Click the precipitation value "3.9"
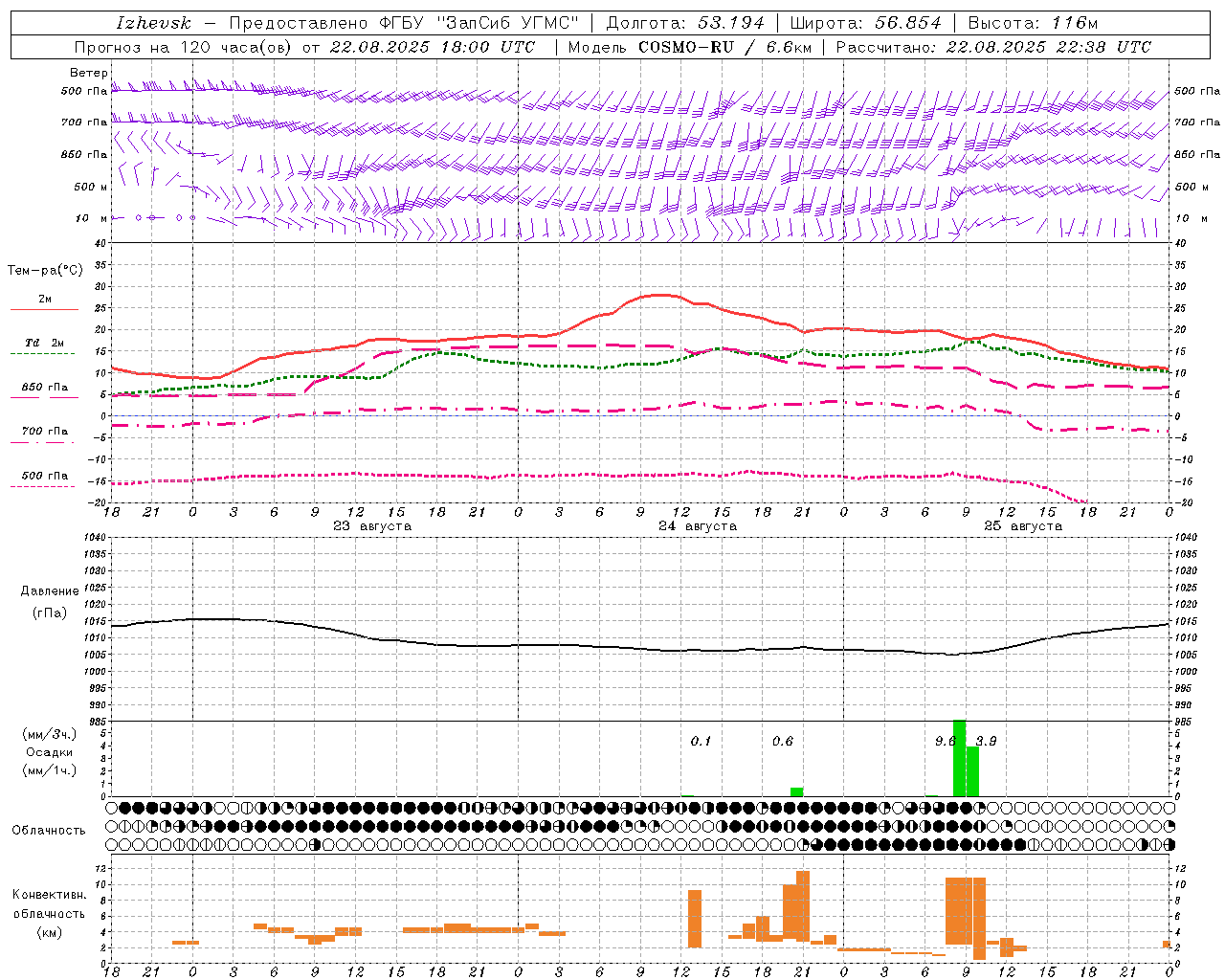Screen dimensions: 1225x980 (987, 742)
